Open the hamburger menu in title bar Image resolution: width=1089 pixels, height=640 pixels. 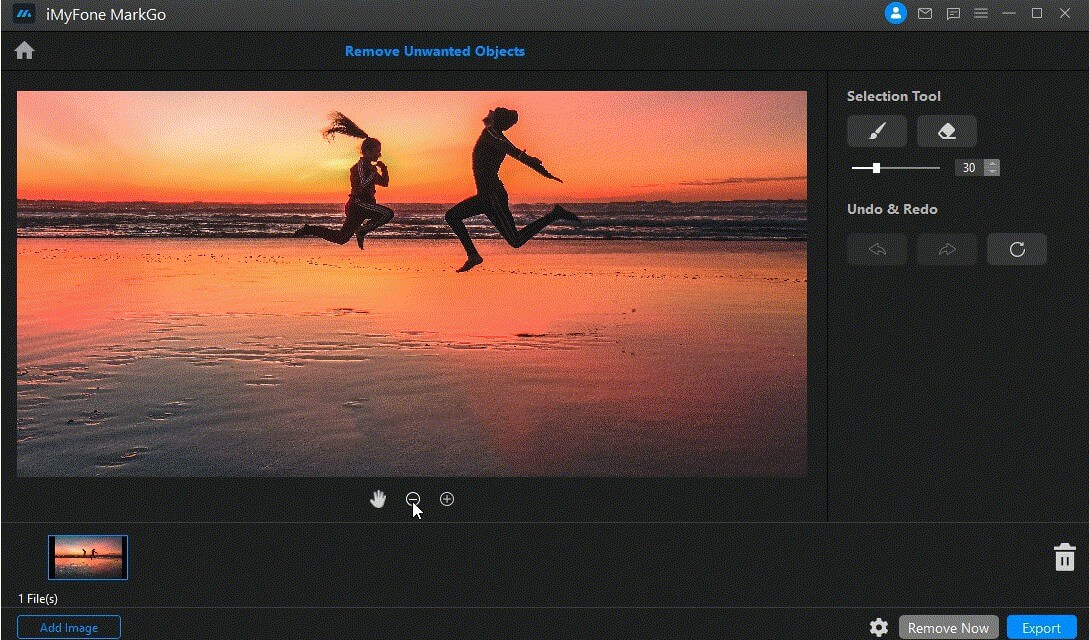981,13
